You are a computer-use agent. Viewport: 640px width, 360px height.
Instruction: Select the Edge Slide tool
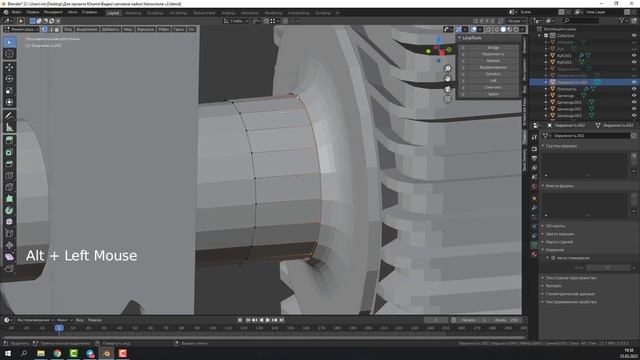[9, 234]
